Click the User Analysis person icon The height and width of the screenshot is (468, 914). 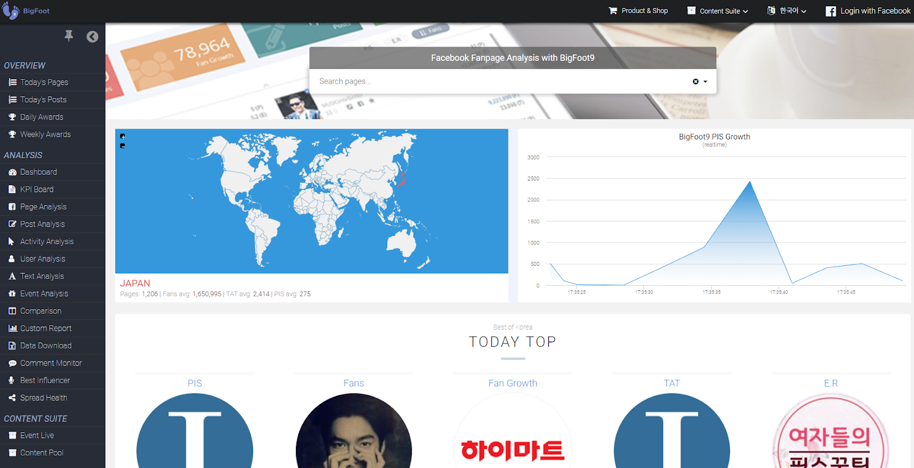click(x=12, y=259)
